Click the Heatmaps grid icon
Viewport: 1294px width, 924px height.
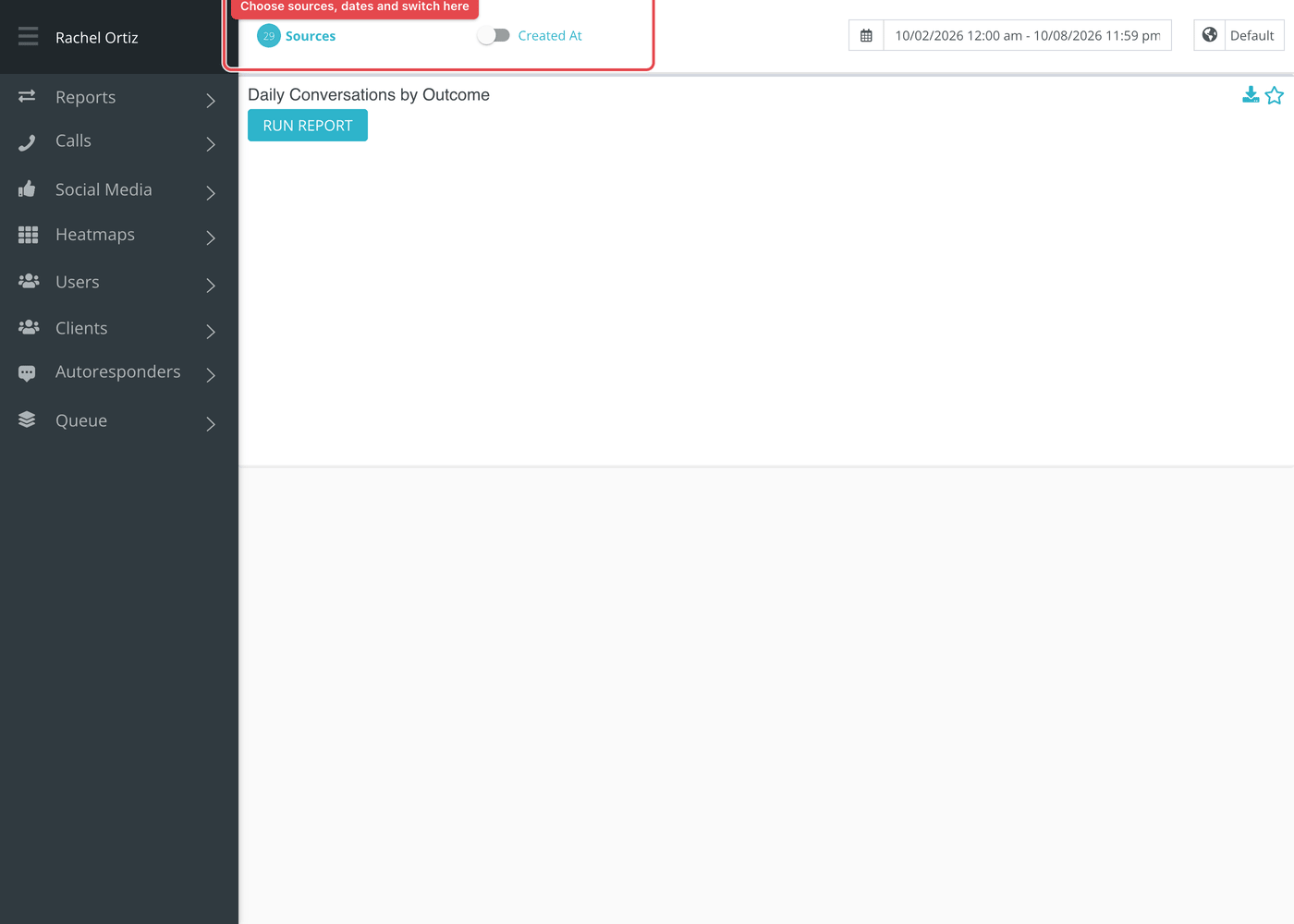click(28, 235)
